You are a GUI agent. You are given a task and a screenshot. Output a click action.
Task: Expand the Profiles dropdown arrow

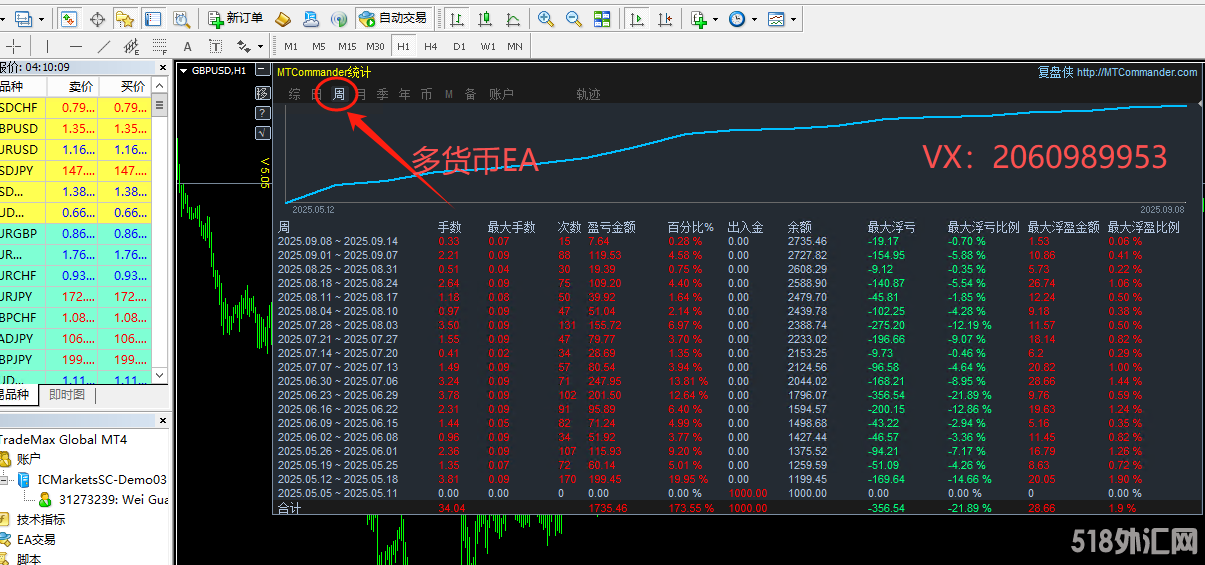click(40, 18)
